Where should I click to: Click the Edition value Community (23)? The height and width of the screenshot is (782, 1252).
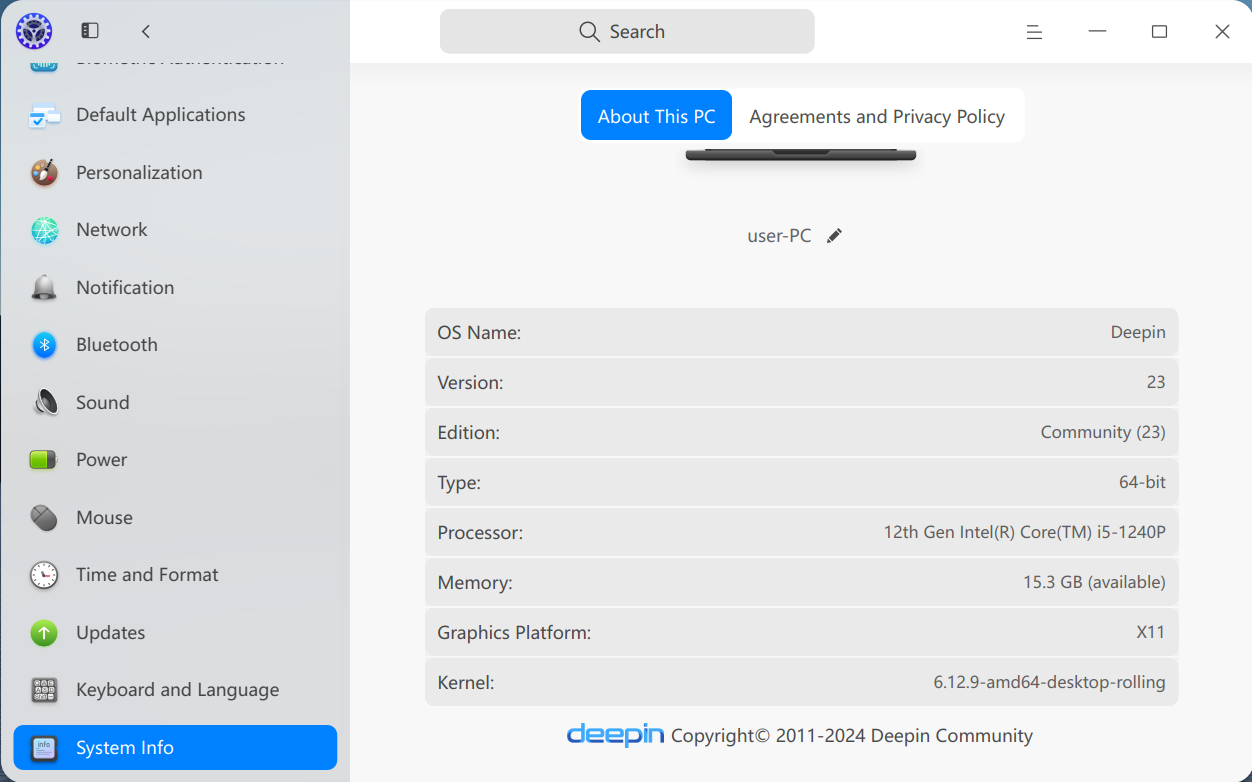[x=1103, y=432]
